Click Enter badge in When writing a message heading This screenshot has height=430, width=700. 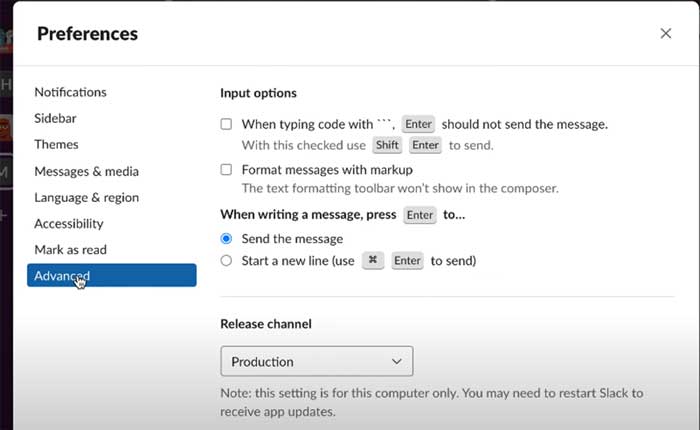[420, 215]
